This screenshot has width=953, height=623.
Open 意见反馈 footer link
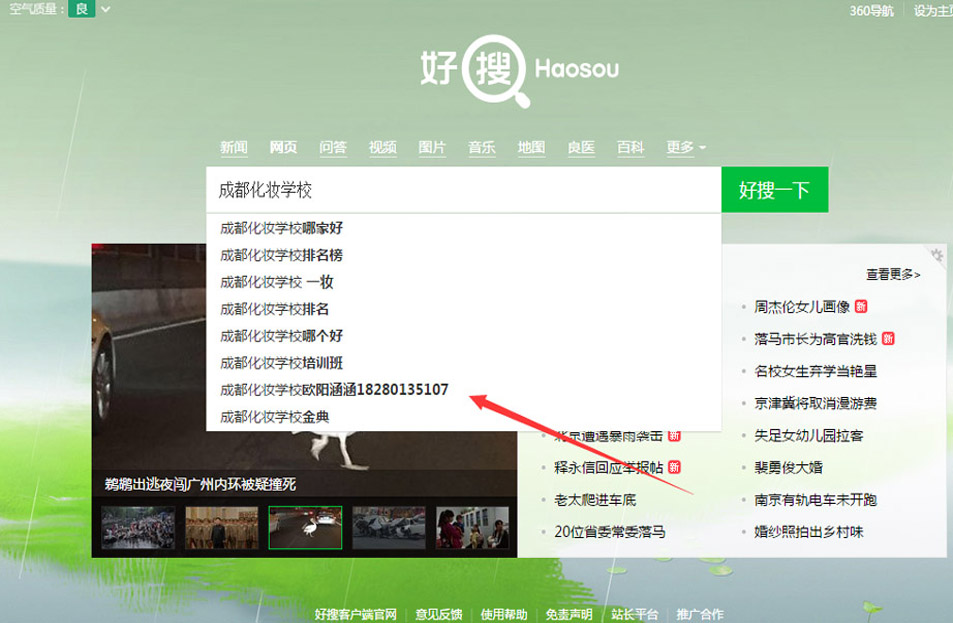coord(438,614)
